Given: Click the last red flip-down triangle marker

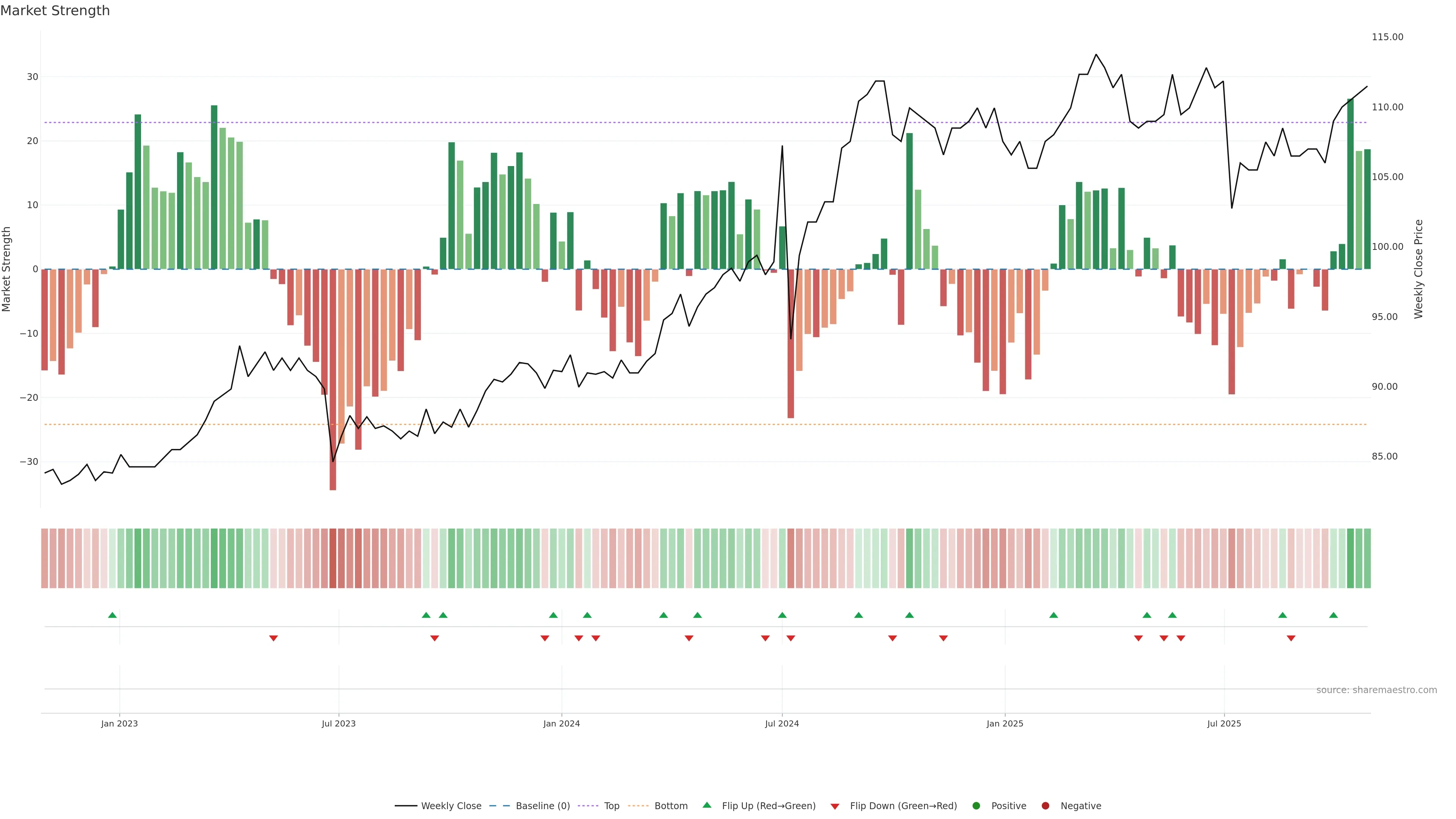Looking at the screenshot, I should (1291, 638).
